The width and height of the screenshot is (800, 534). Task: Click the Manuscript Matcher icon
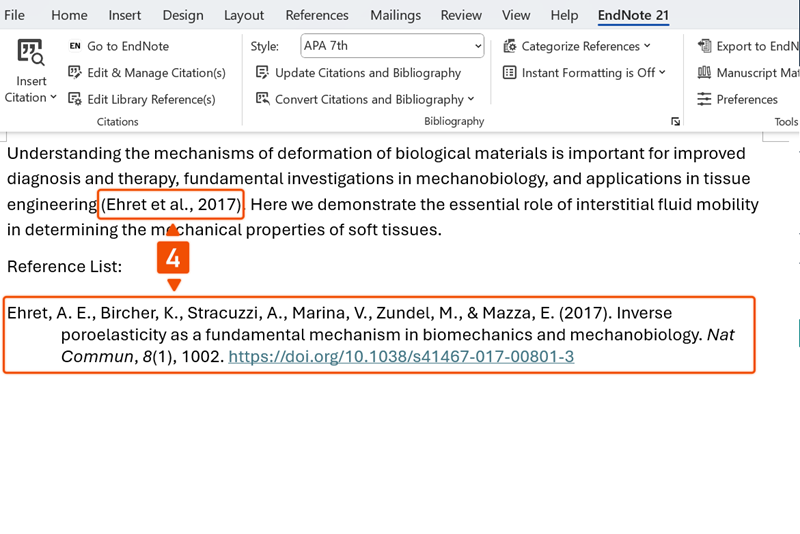point(705,72)
